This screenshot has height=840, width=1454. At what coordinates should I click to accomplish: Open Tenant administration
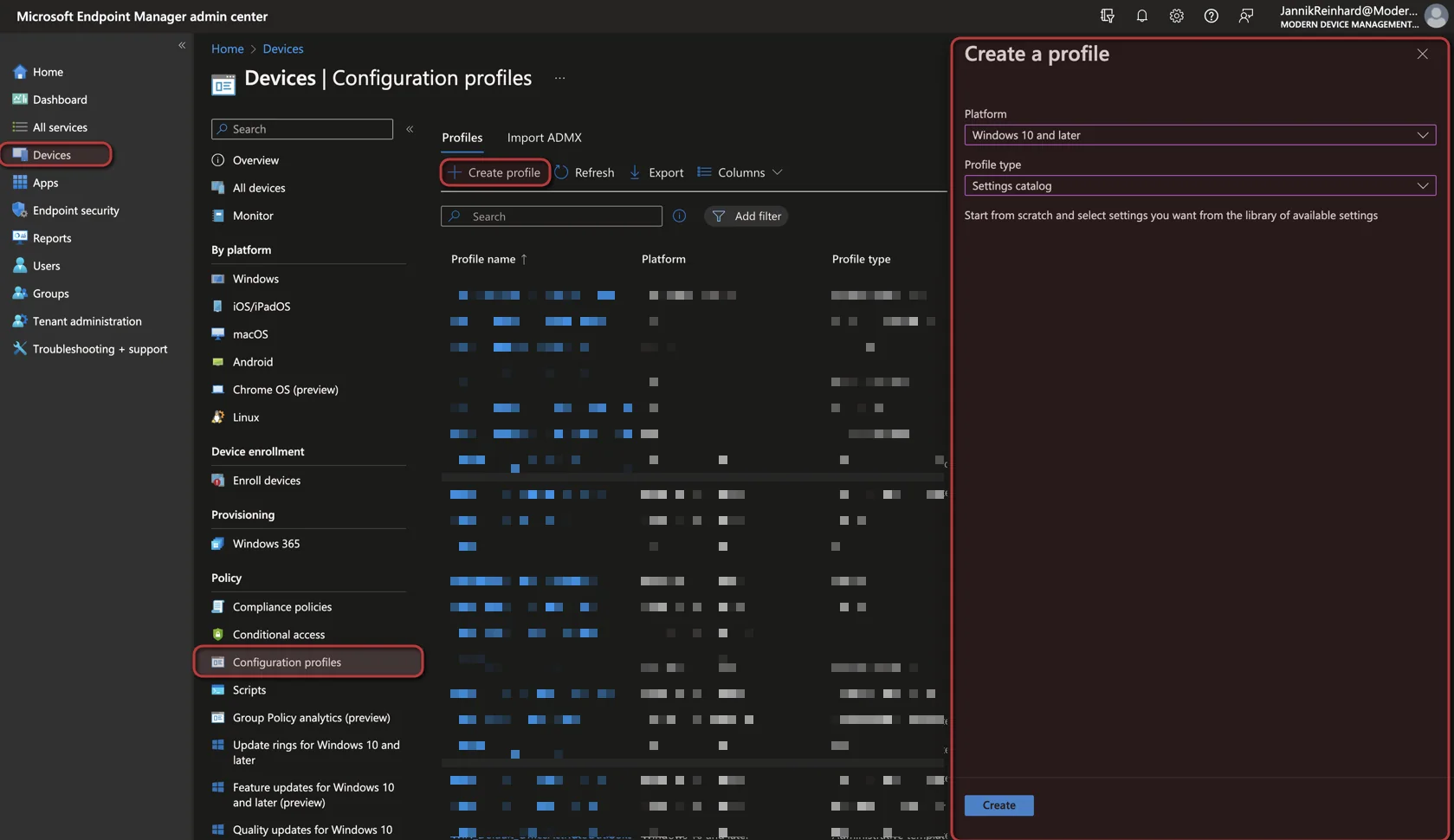[x=87, y=321]
